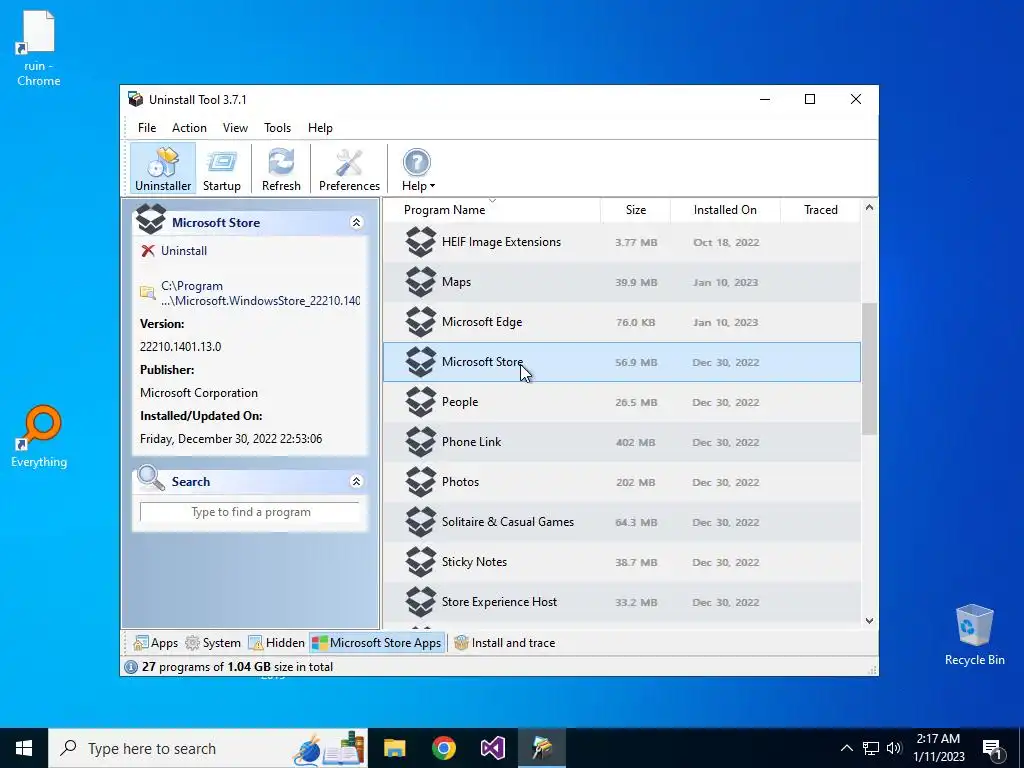The image size is (1024, 768).
Task: Select the Everything desktop shortcut
Action: (39, 436)
